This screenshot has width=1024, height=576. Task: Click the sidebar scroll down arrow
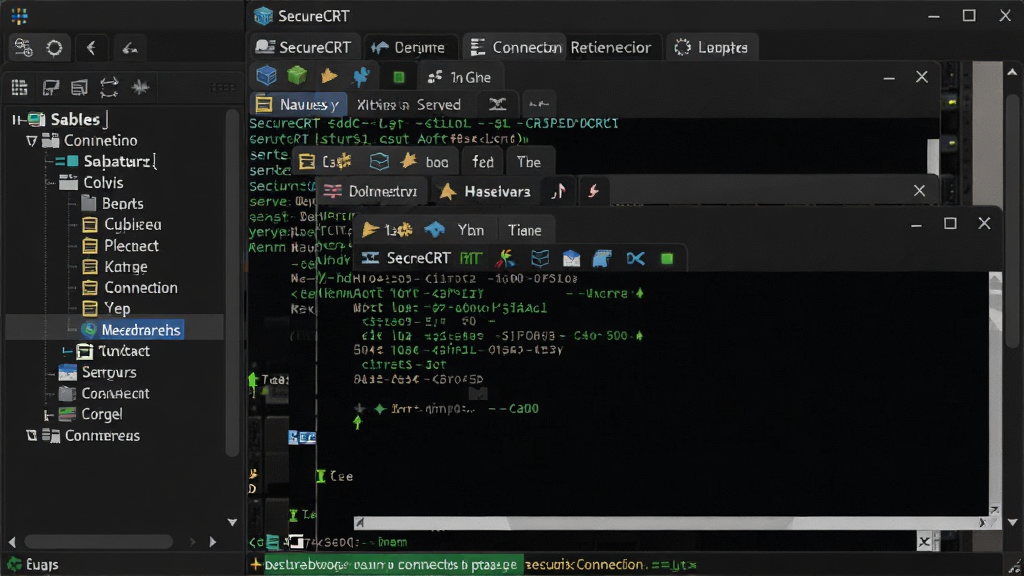click(x=232, y=522)
